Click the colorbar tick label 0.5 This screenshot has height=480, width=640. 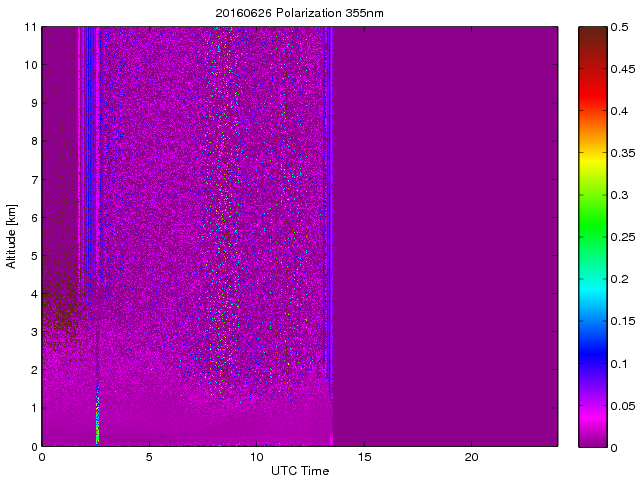[620, 27]
